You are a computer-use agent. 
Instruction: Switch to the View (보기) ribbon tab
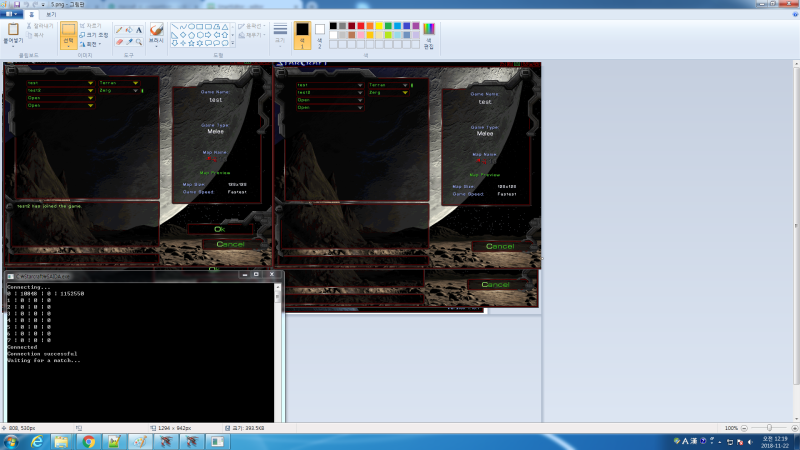click(x=51, y=14)
